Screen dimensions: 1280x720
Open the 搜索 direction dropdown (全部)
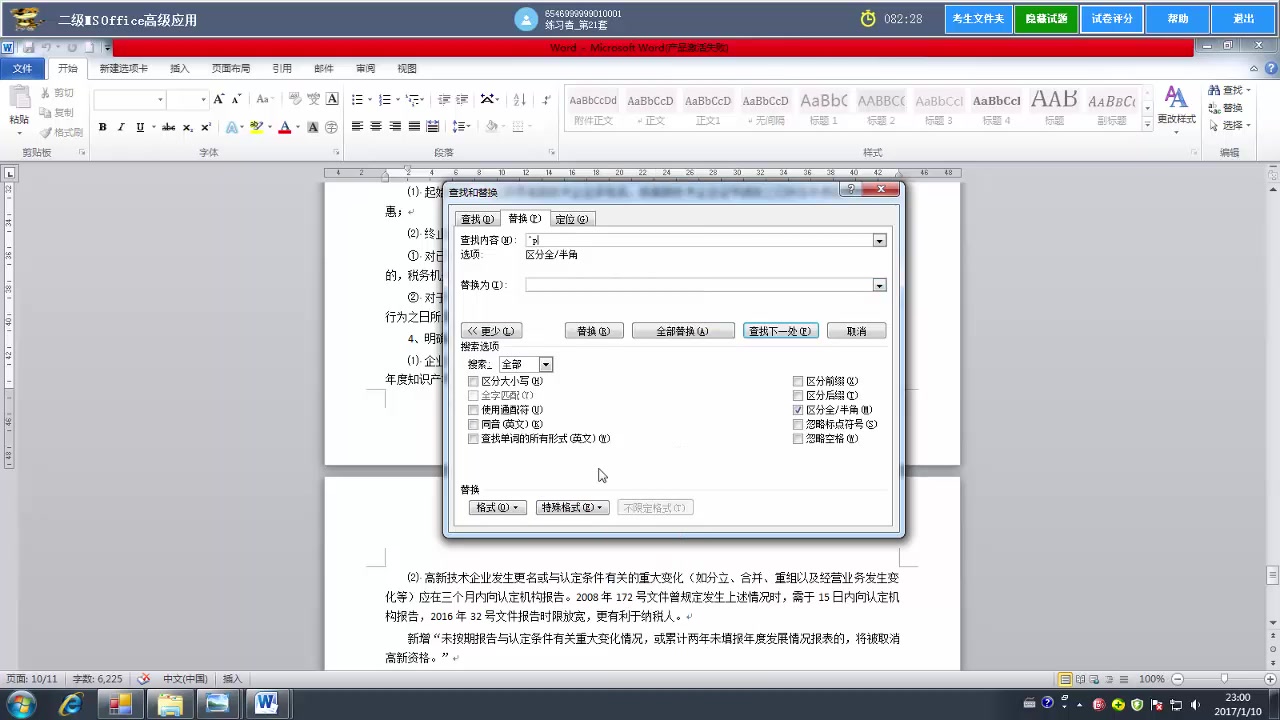546,365
